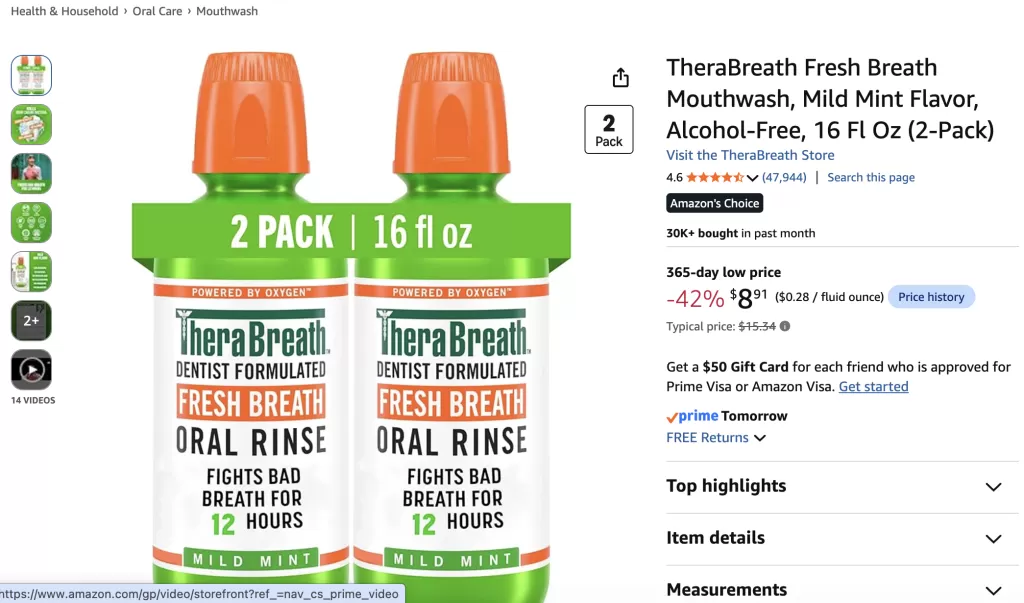Open the FREE Returns dropdown

[x=716, y=438]
